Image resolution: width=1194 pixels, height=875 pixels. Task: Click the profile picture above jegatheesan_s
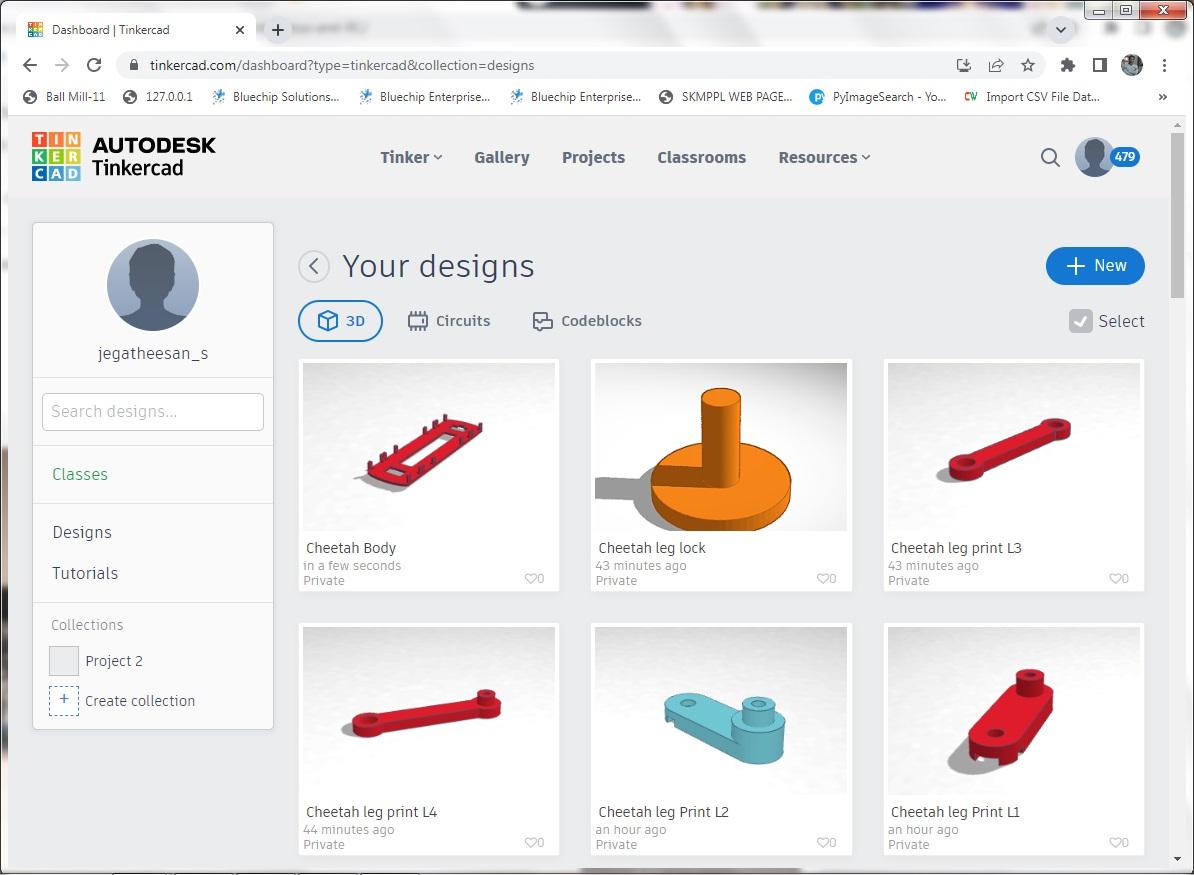pos(153,285)
